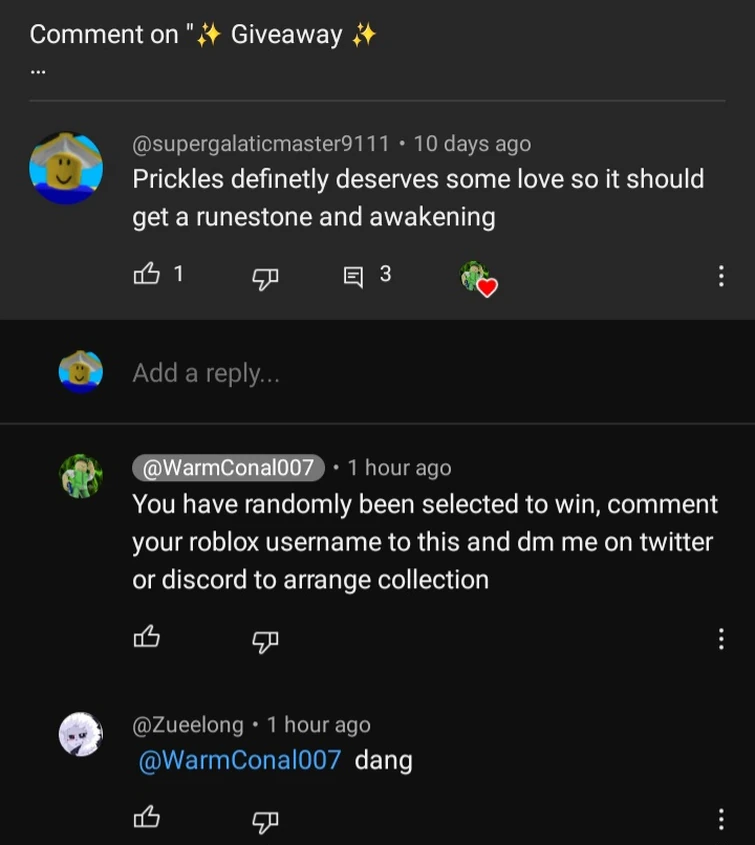755x845 pixels.
Task: Click the blue @WarmConal007 mention
Action: [238, 761]
